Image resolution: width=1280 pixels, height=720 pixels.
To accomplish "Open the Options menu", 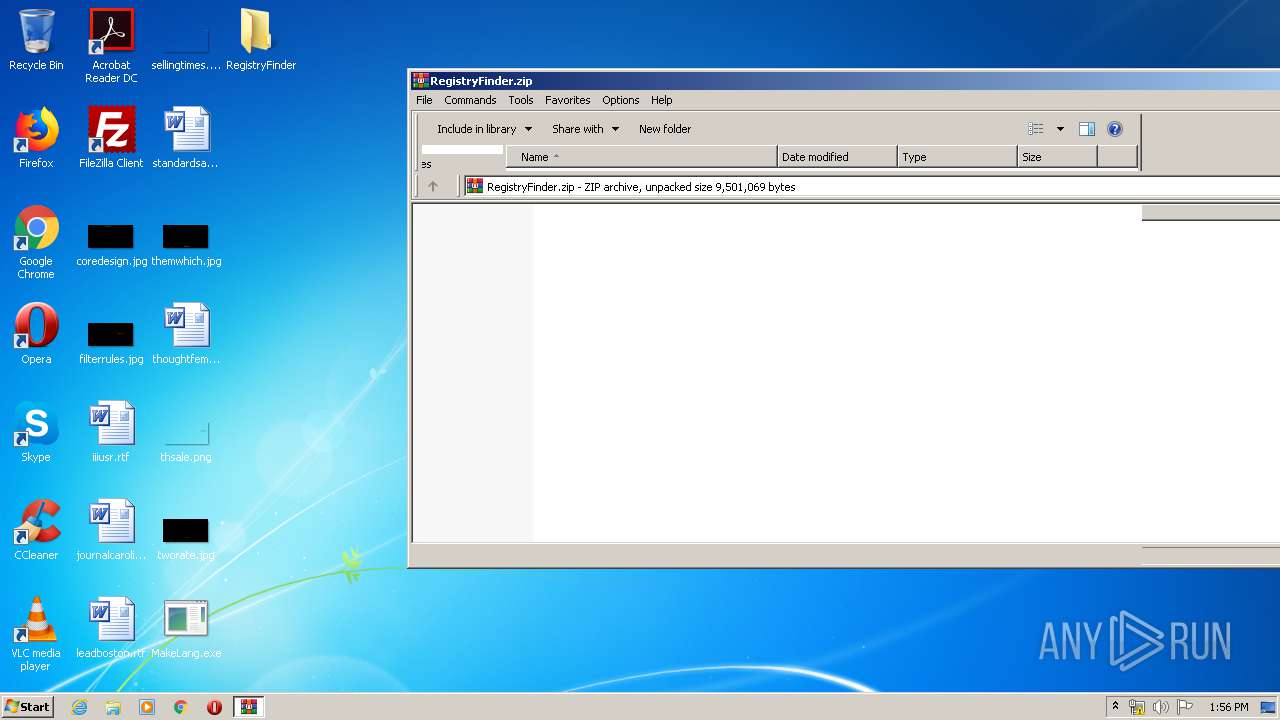I will 620,100.
